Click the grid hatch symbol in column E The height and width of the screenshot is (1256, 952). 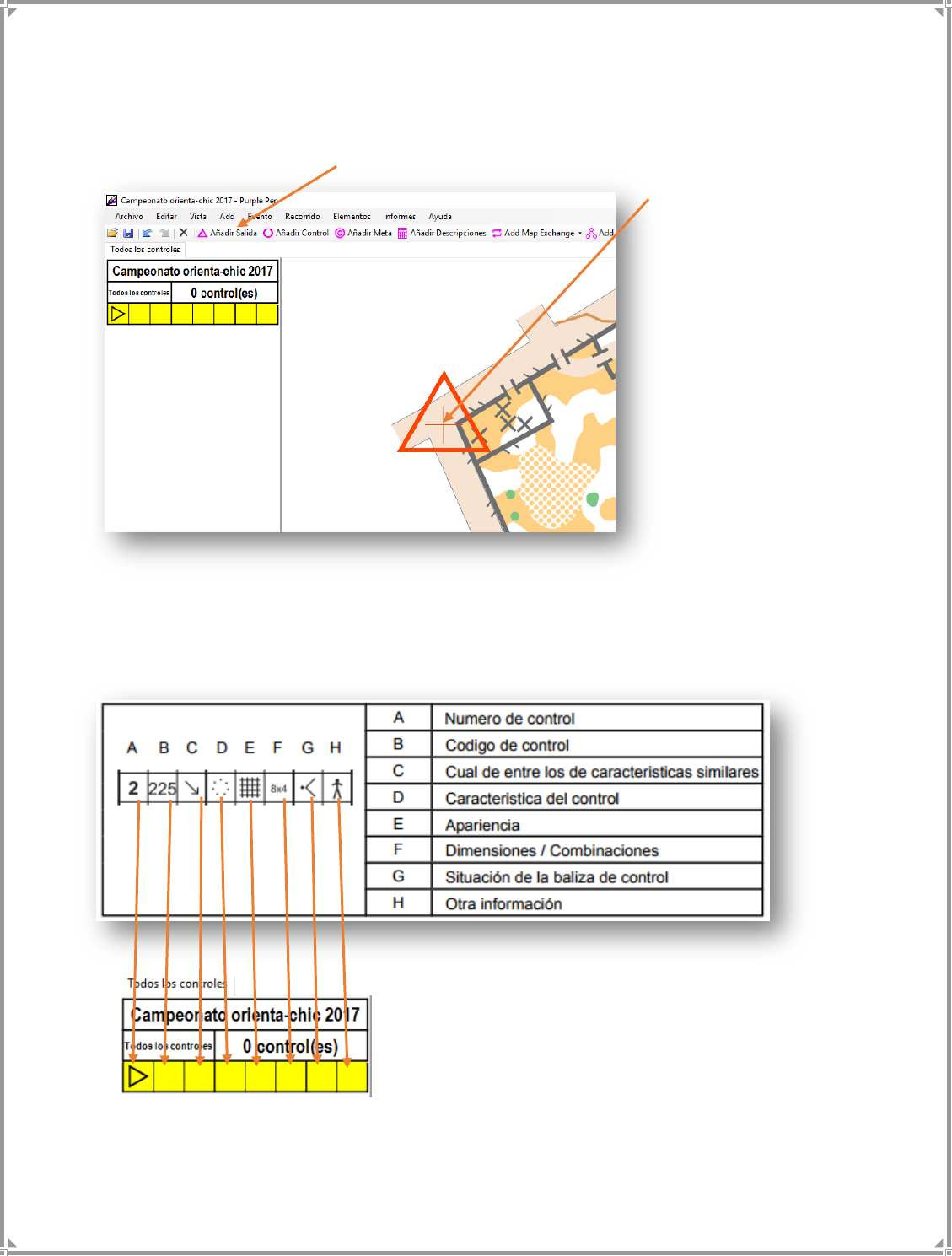[x=250, y=789]
